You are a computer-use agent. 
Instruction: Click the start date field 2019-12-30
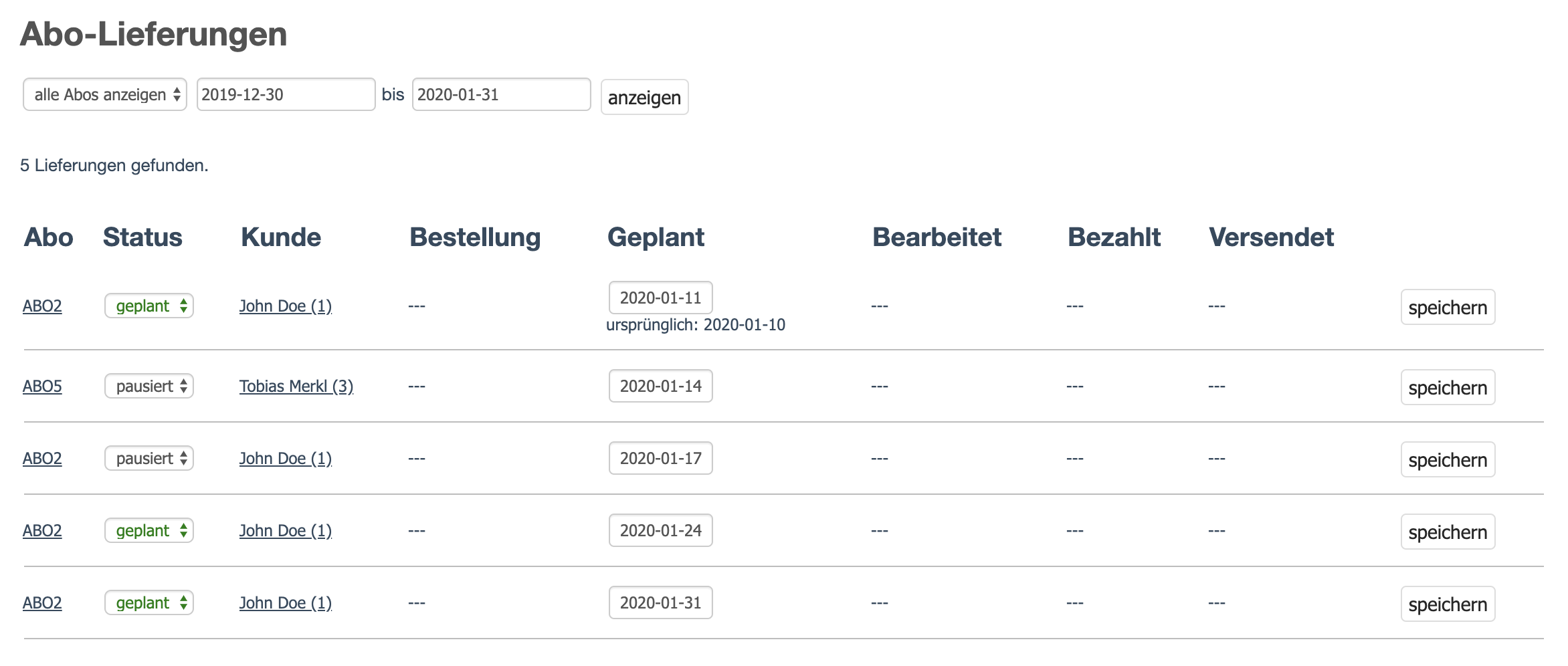[286, 94]
